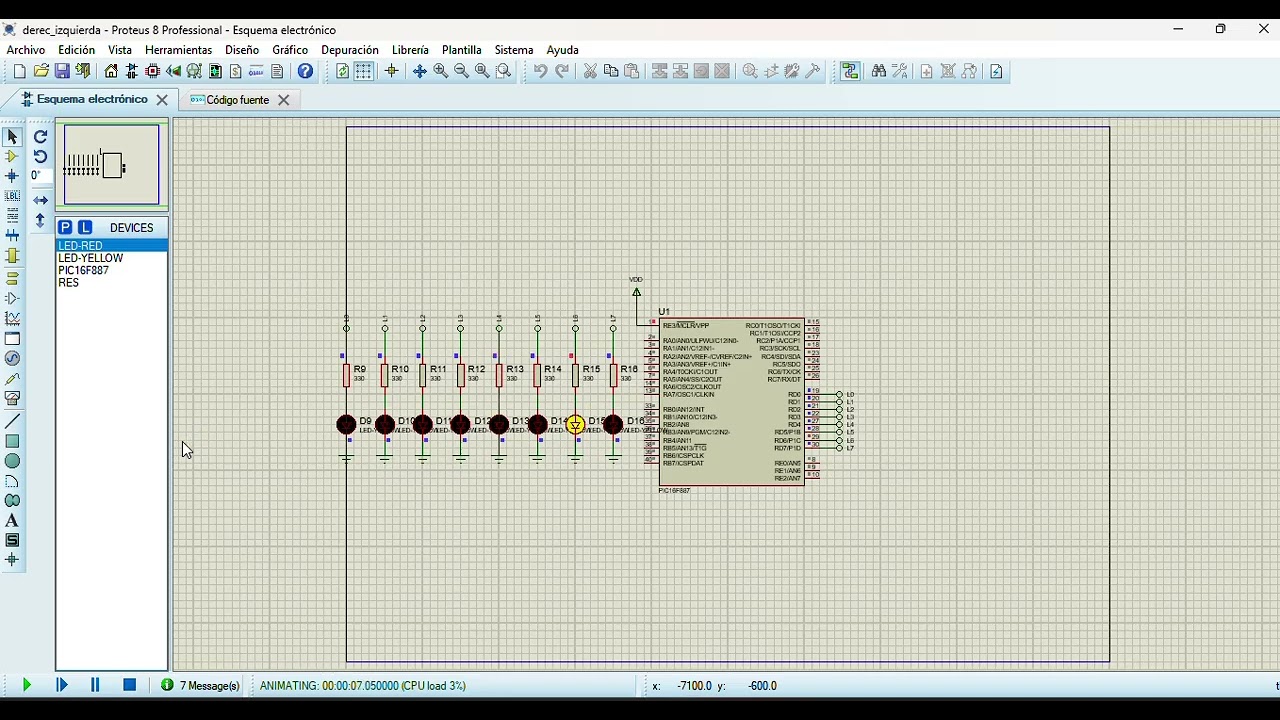1280x720 pixels.
Task: Select the Selection Mode arrow tool
Action: coord(12,137)
